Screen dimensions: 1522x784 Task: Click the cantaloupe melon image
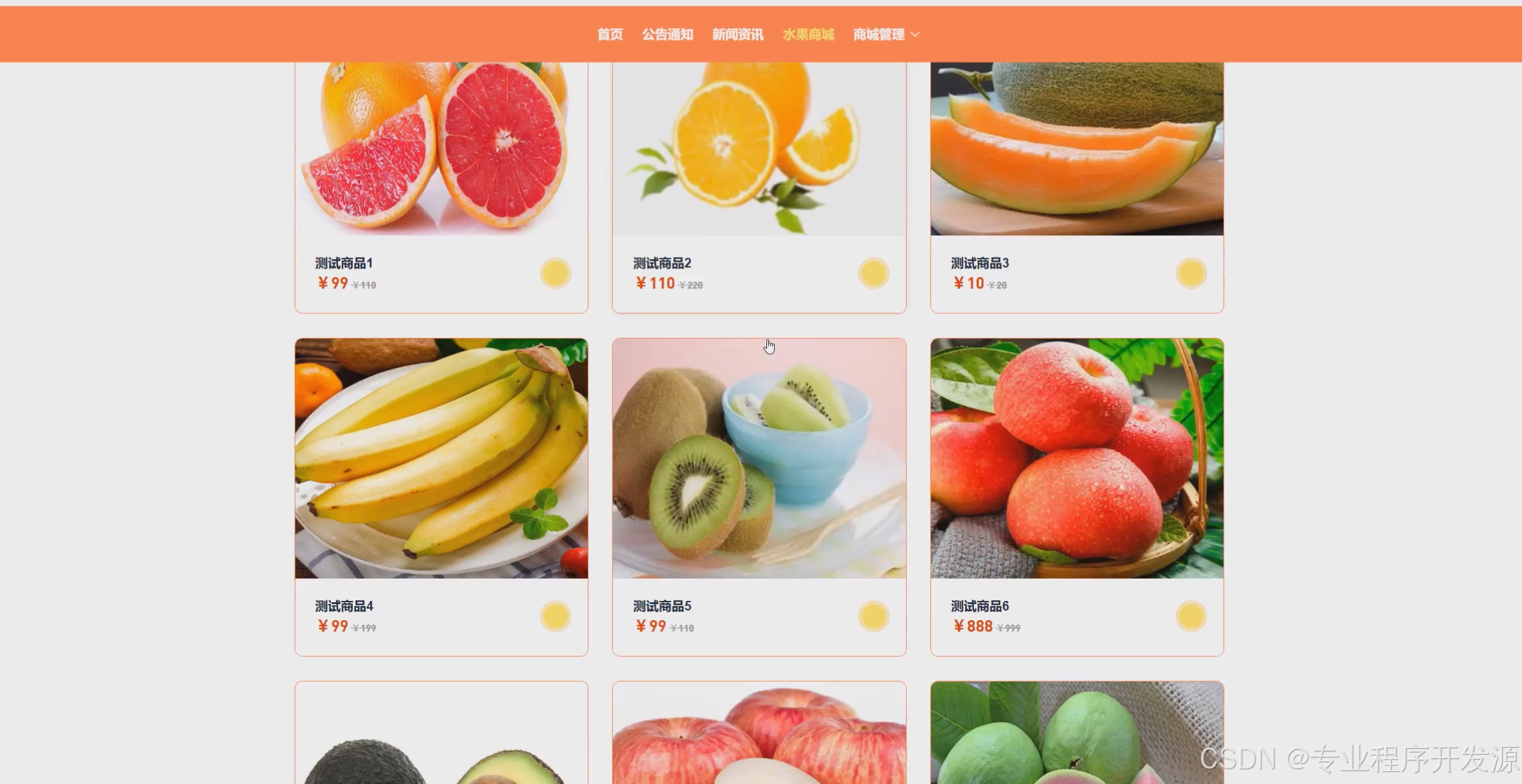tap(1077, 149)
